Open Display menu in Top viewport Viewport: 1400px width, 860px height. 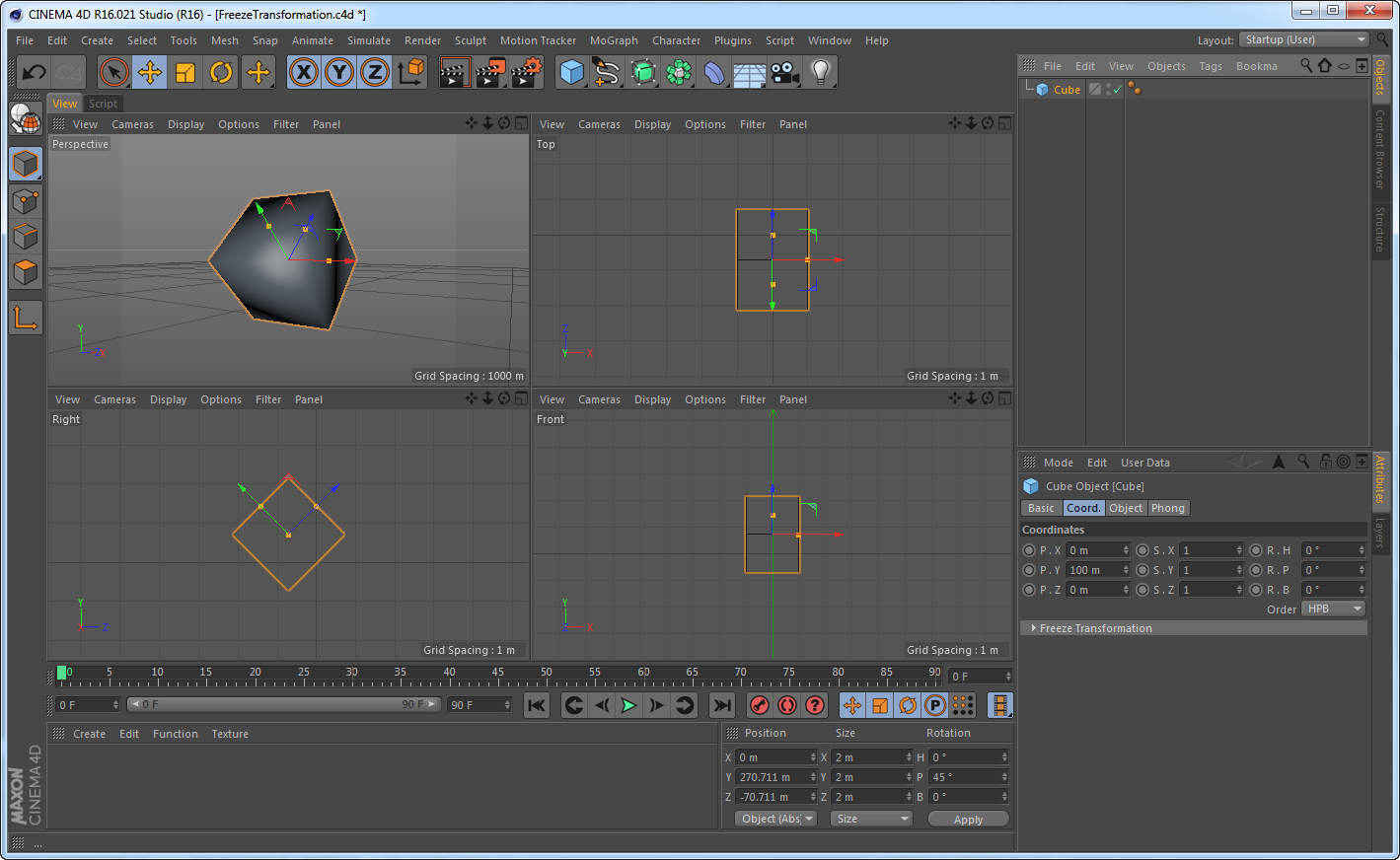click(x=652, y=124)
